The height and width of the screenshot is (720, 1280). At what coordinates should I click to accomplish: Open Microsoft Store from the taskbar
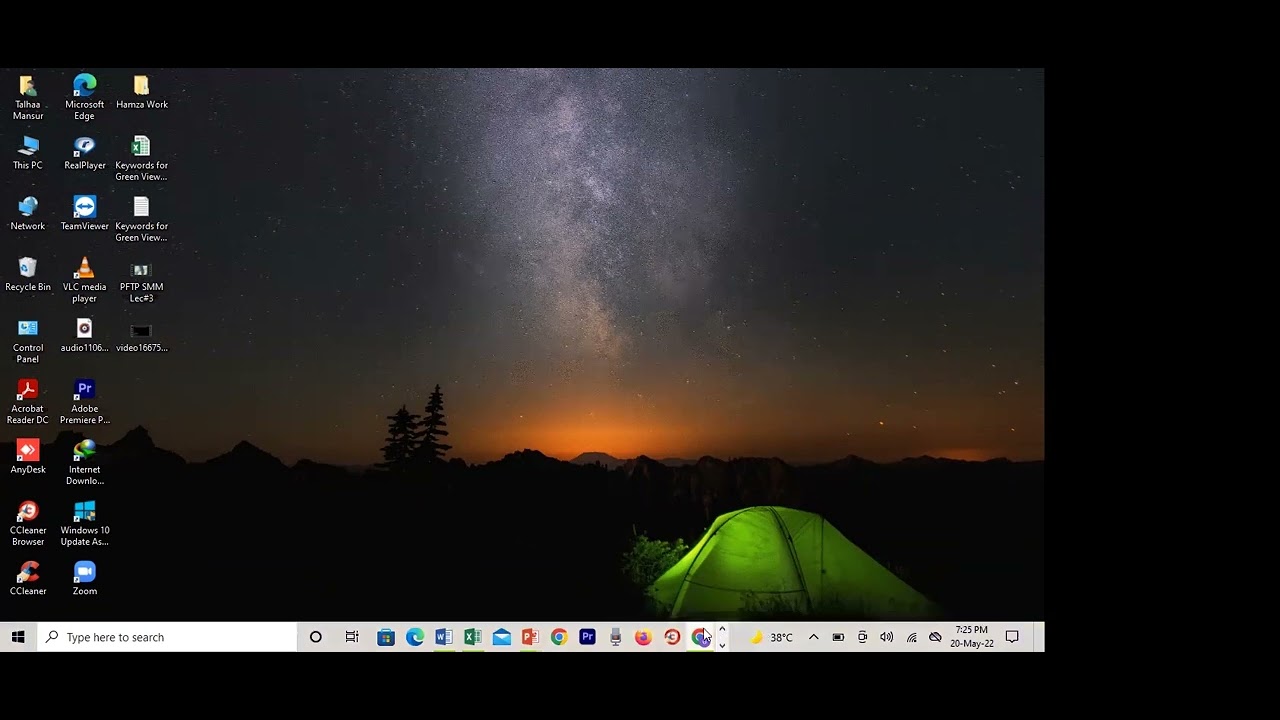(x=386, y=637)
